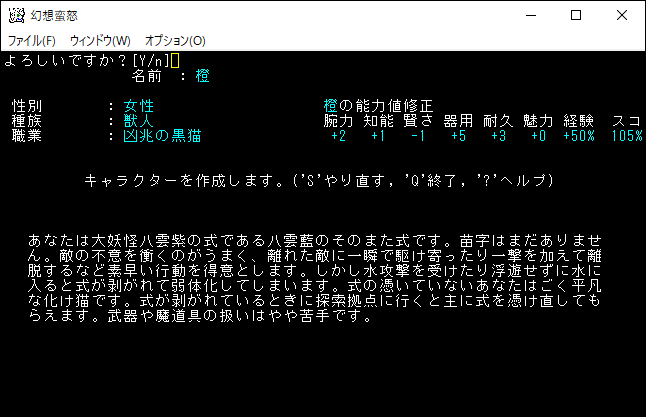Minimize the 幻想蛮怒 window
646x417 pixels.
click(x=531, y=16)
